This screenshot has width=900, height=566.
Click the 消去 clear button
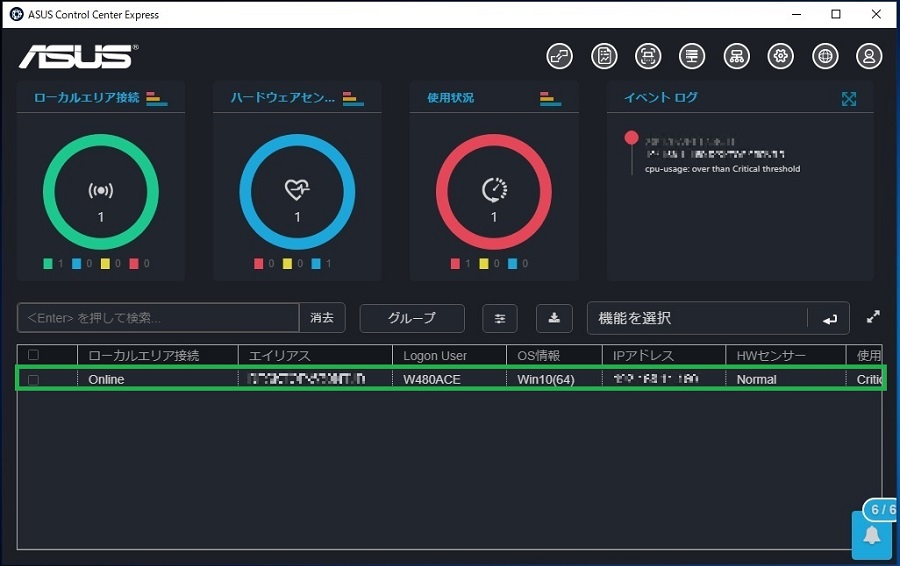click(322, 318)
